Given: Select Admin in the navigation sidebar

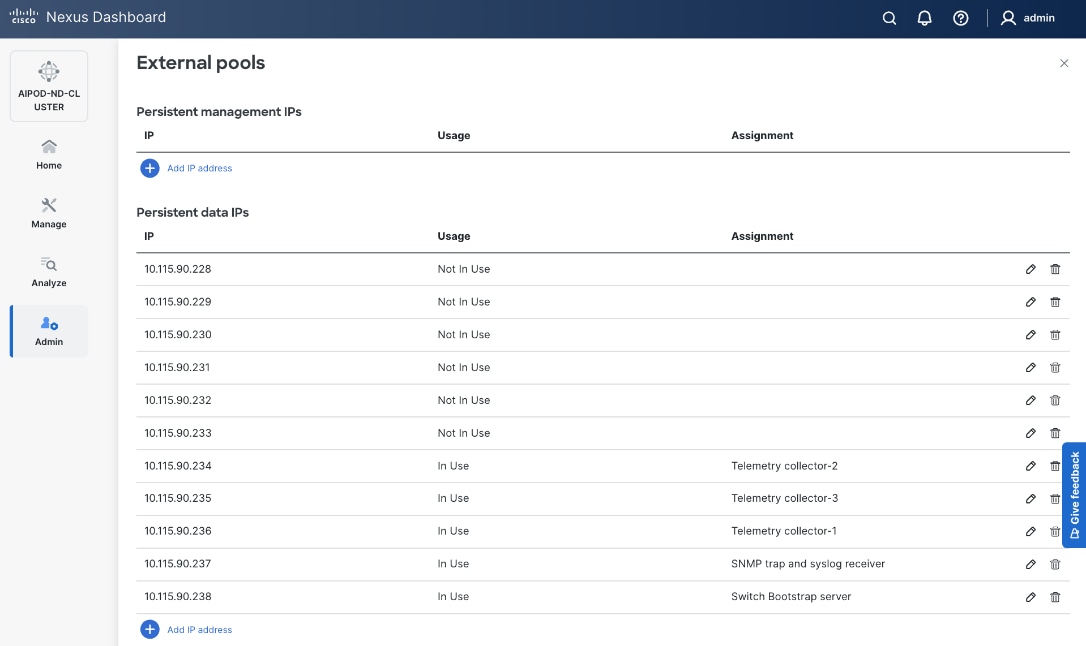Looking at the screenshot, I should coord(48,331).
